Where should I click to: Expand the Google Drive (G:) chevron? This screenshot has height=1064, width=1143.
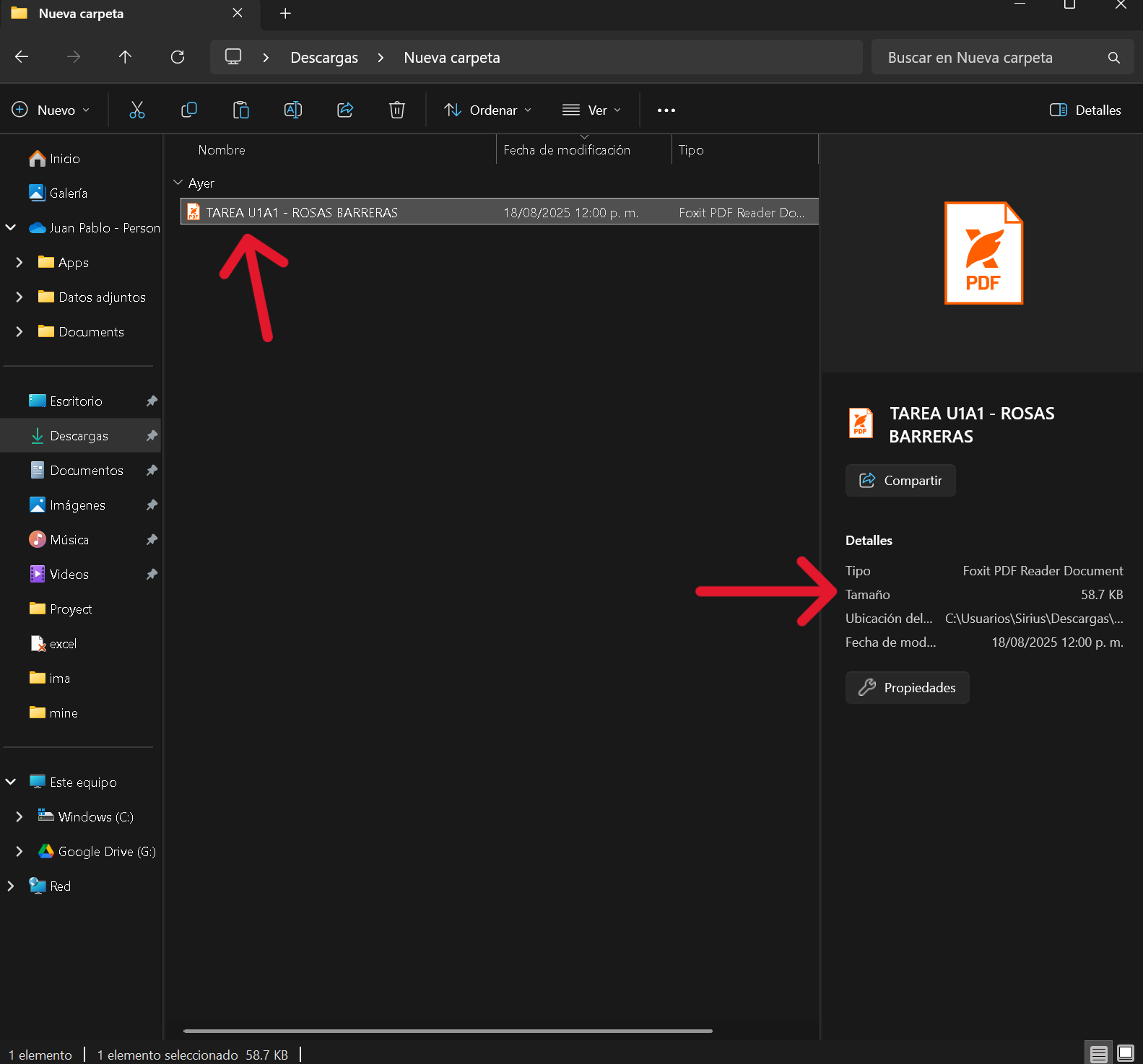(19, 852)
